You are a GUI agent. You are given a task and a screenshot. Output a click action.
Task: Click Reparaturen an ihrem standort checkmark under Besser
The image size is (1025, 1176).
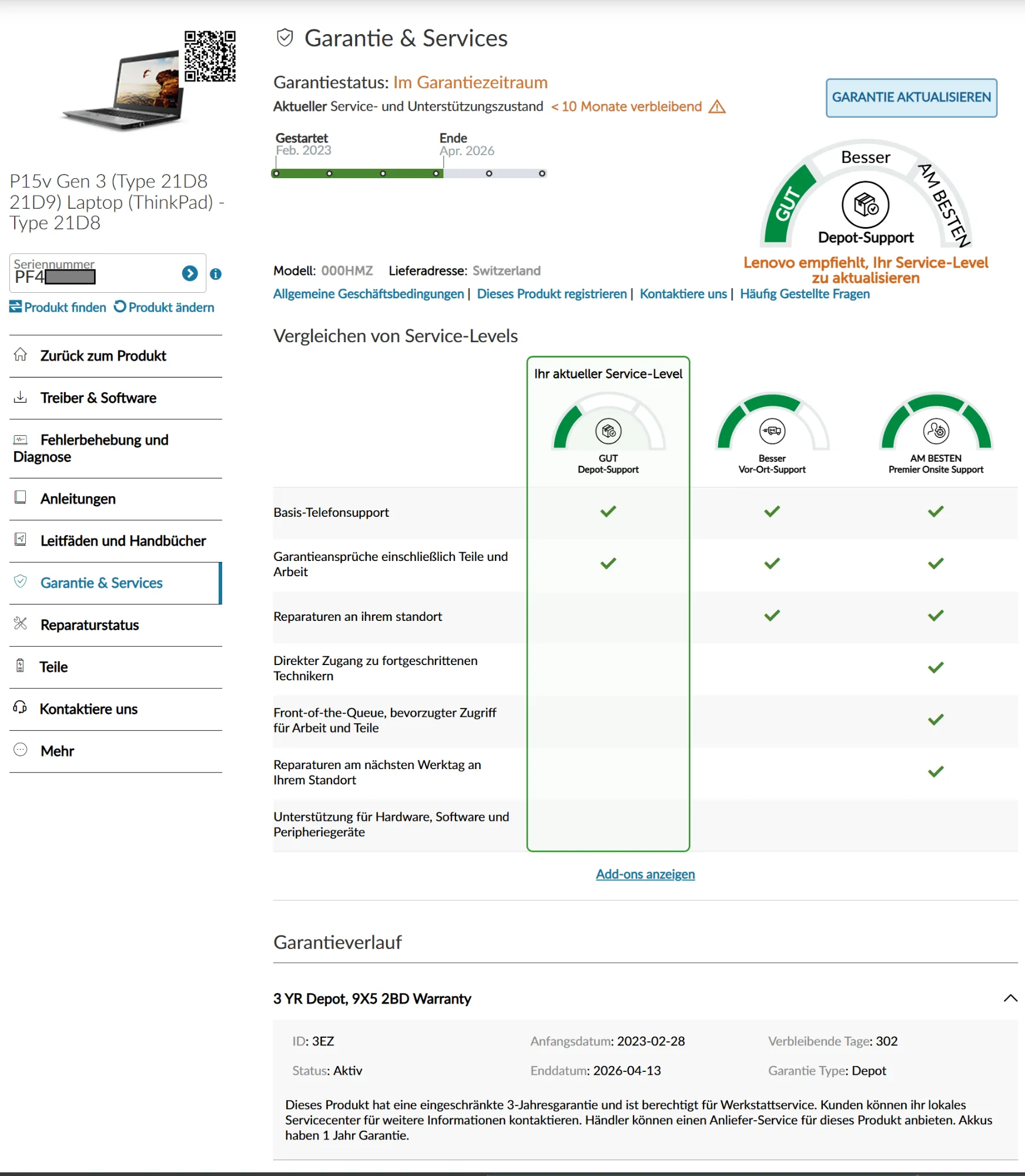[772, 616]
